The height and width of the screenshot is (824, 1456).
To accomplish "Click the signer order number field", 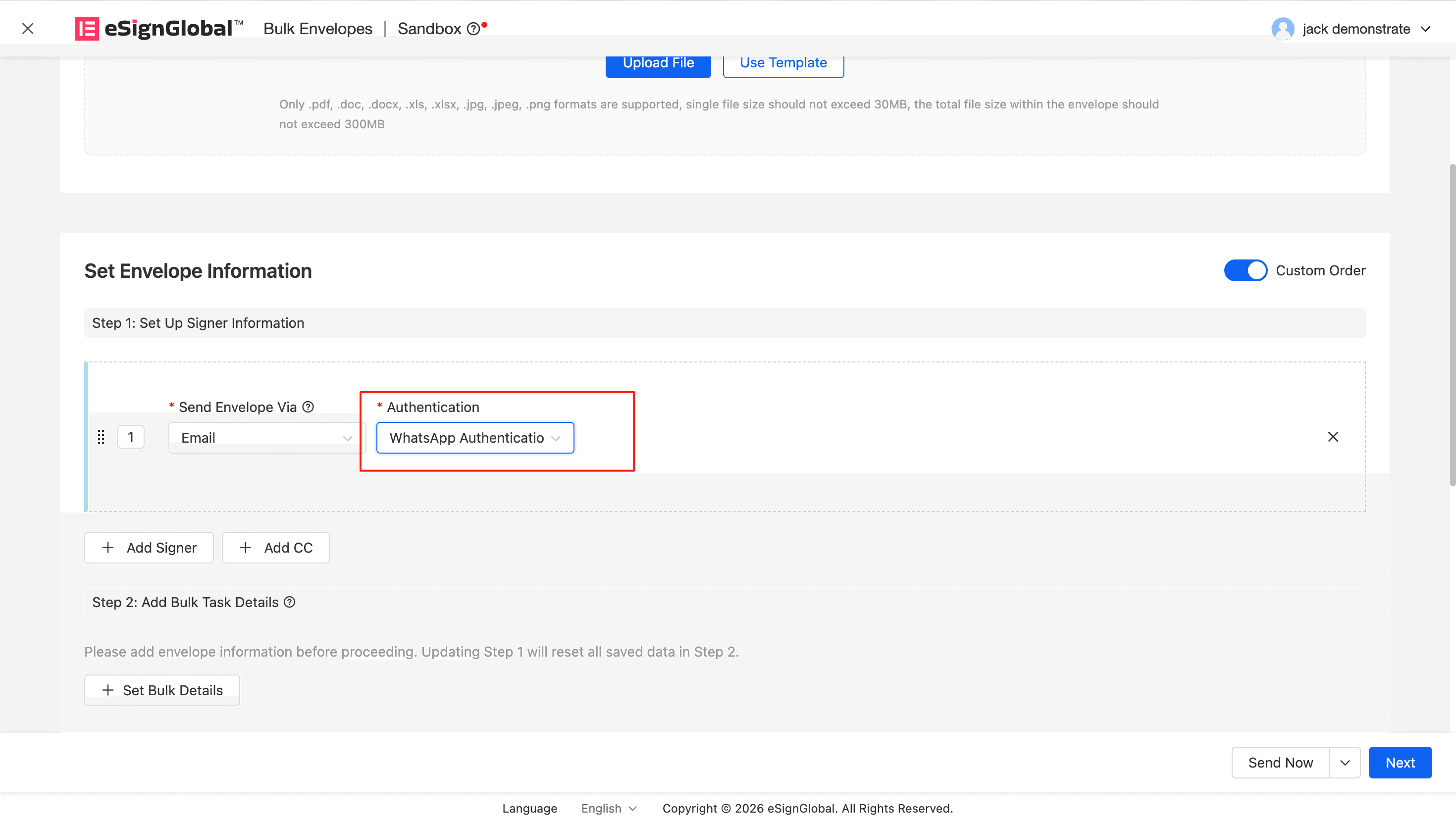I will [131, 437].
